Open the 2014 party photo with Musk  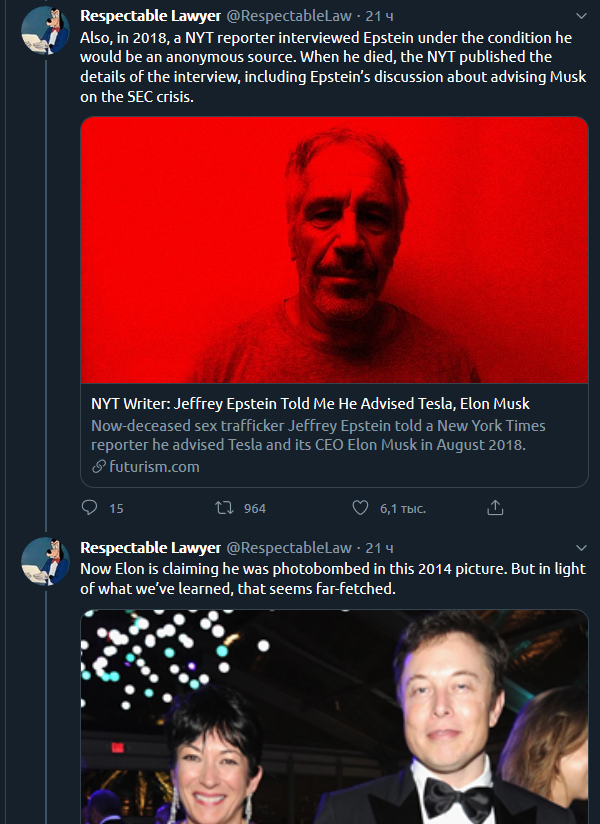tap(335, 717)
